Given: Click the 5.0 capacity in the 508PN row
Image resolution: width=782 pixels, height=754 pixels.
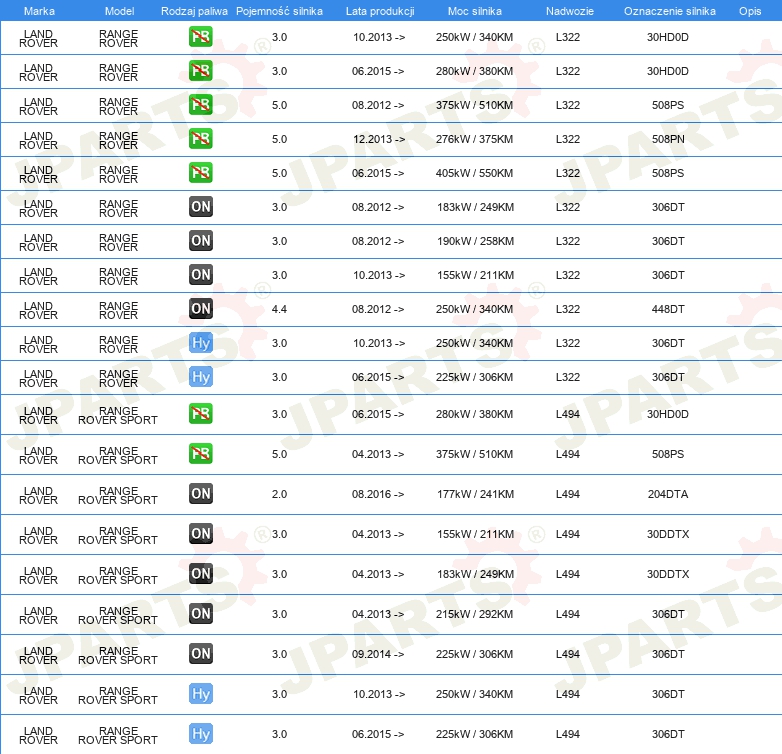Looking at the screenshot, I should tap(279, 139).
